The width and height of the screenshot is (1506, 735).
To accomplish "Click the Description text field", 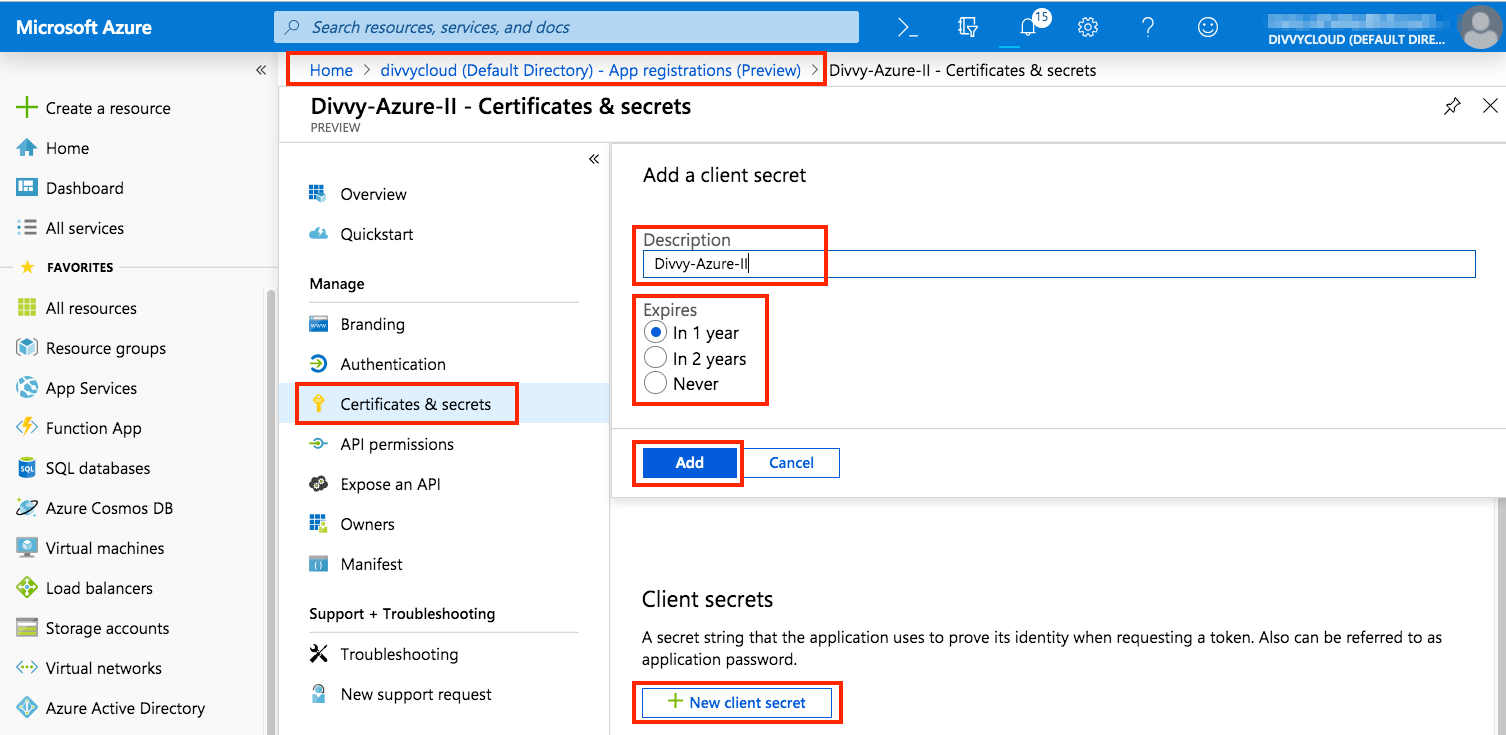I will (1059, 264).
